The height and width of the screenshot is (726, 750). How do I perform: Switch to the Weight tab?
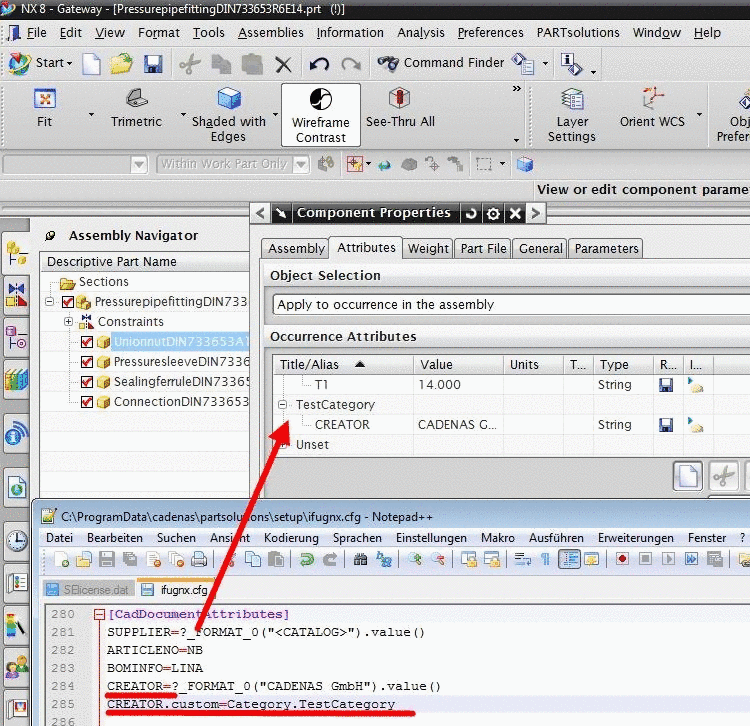coord(428,249)
